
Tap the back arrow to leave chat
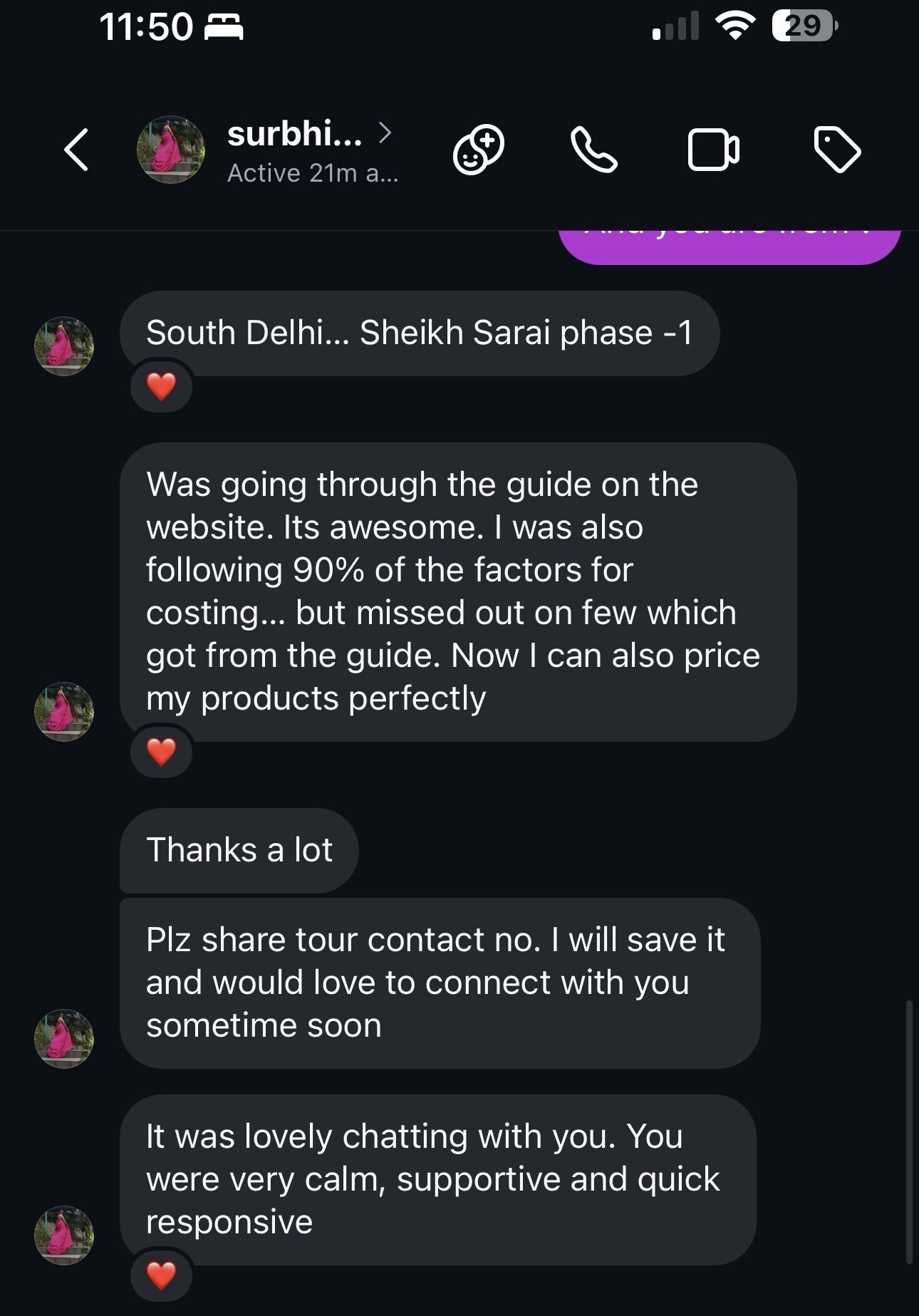pyautogui.click(x=76, y=150)
